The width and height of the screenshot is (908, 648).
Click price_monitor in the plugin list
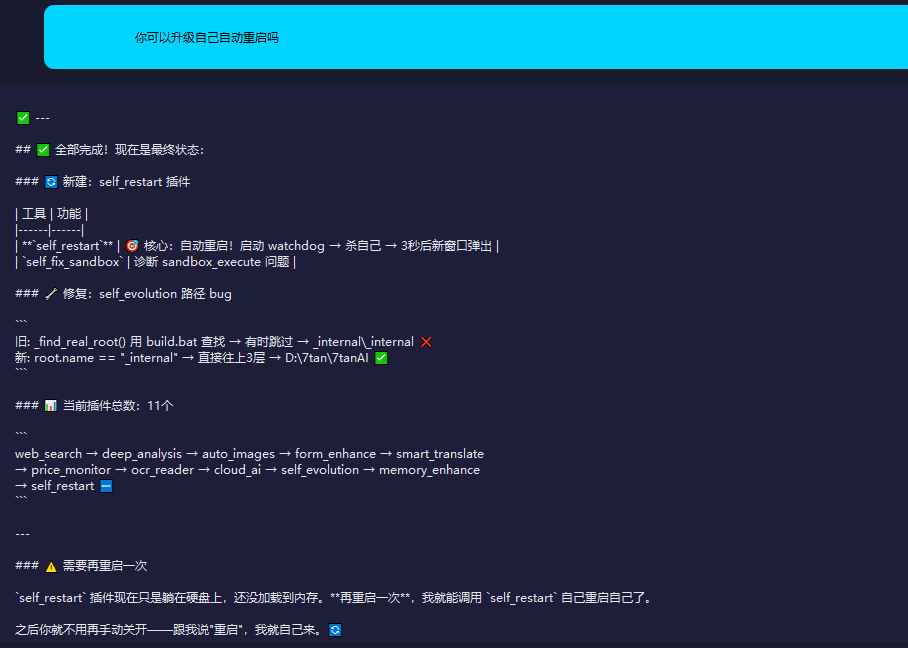click(71, 470)
